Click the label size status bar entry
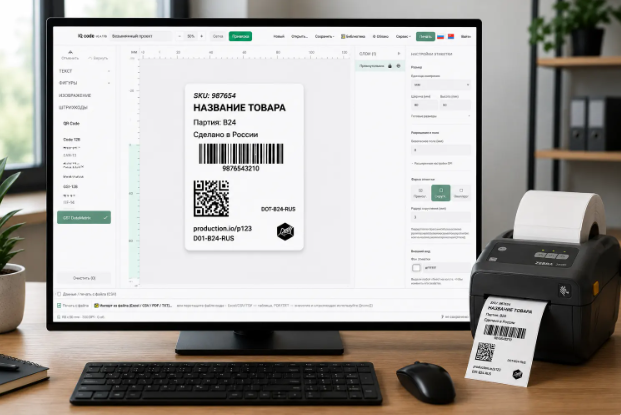The width and height of the screenshot is (621, 415). 81,317
